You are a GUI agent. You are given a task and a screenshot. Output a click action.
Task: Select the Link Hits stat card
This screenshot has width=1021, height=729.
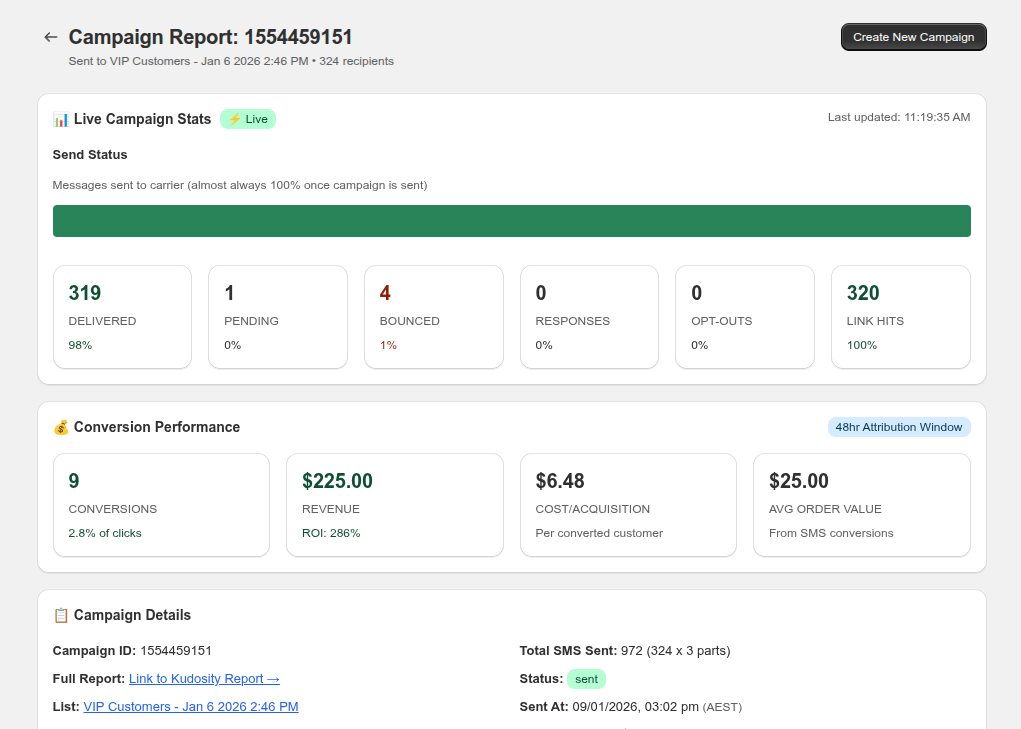pyautogui.click(x=900, y=317)
